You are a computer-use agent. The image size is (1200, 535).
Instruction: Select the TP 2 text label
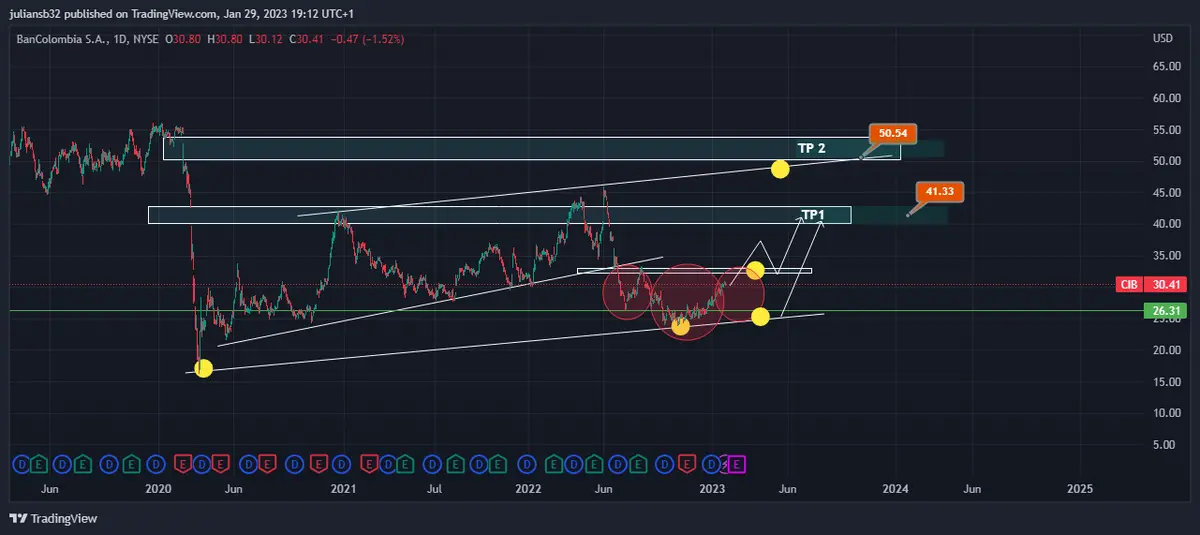811,148
